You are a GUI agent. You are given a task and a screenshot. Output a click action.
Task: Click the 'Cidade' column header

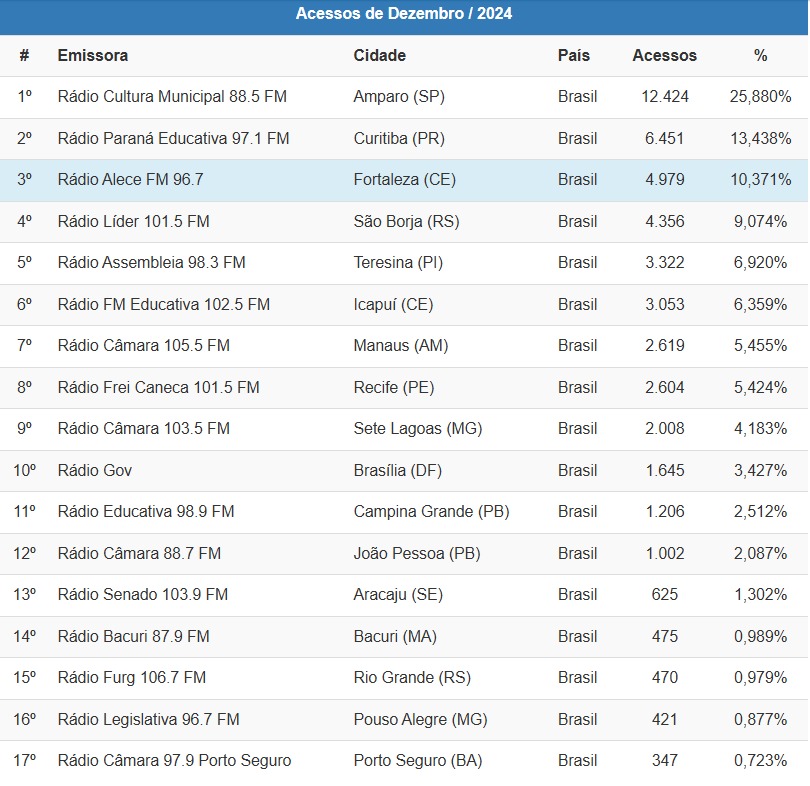pyautogui.click(x=380, y=56)
